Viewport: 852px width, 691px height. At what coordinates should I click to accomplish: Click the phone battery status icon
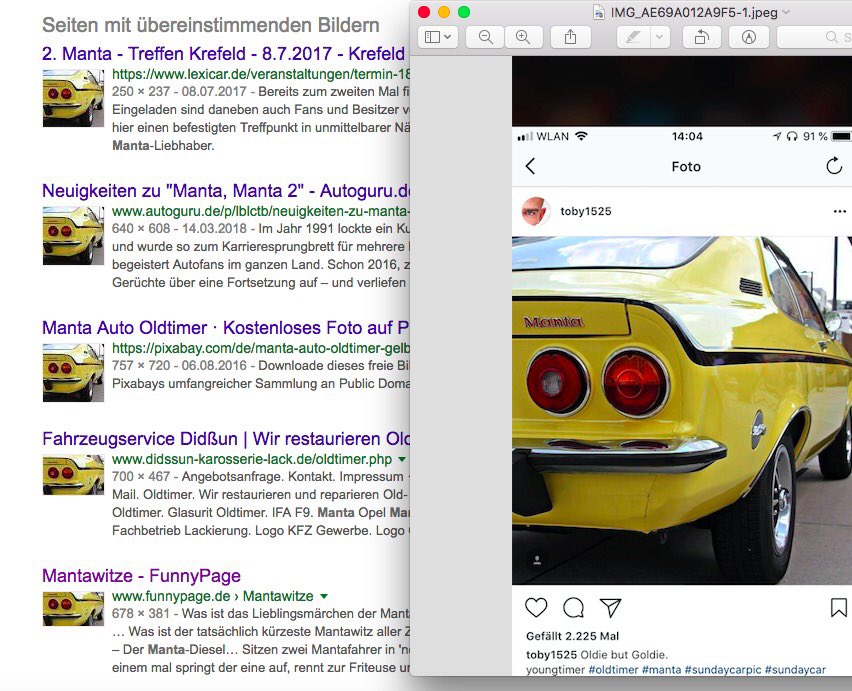pyautogui.click(x=841, y=136)
